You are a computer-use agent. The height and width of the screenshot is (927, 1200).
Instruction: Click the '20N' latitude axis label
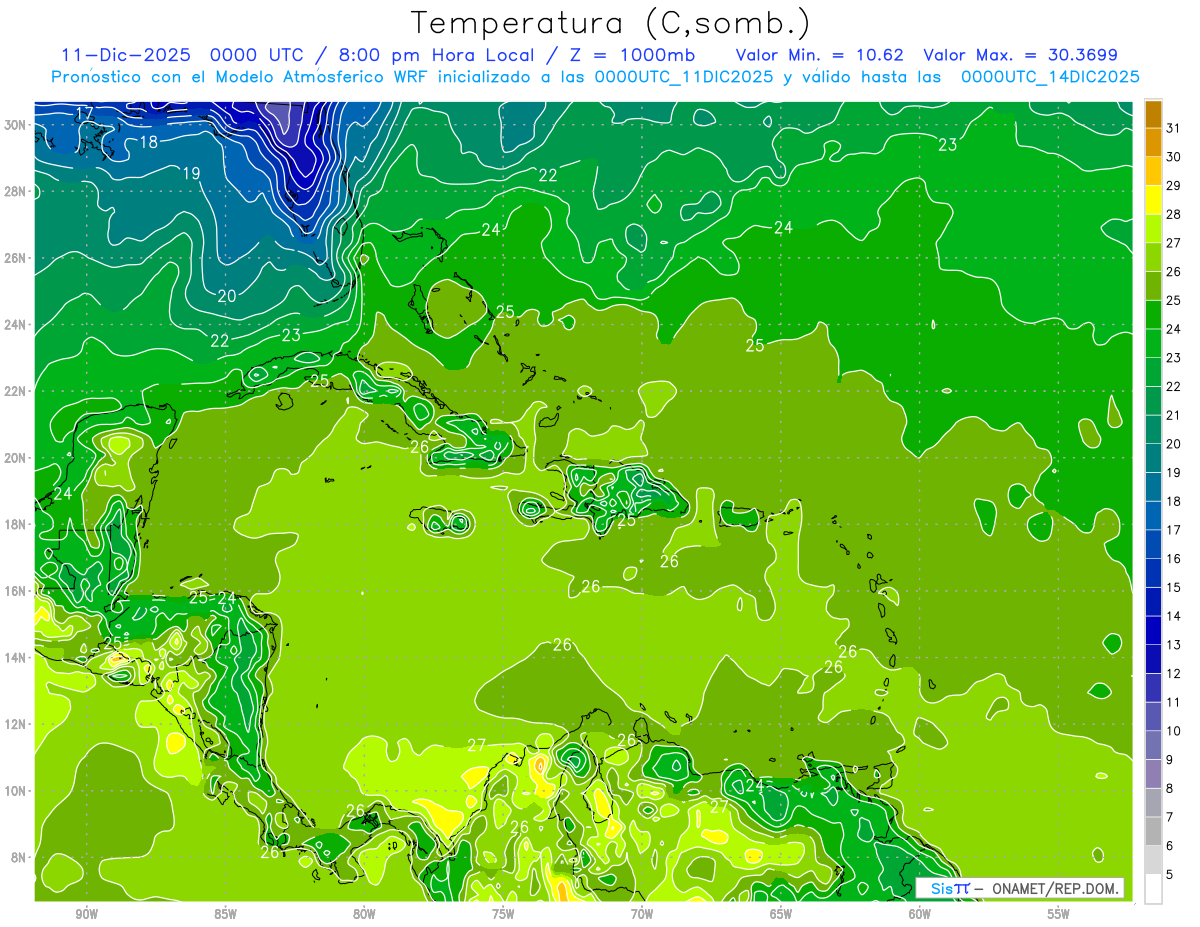point(14,458)
